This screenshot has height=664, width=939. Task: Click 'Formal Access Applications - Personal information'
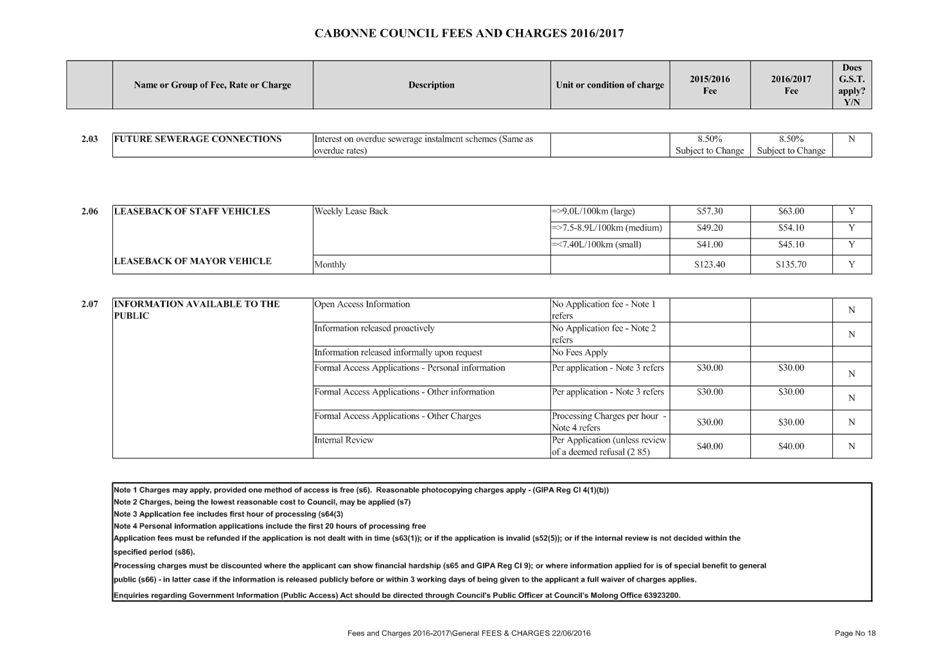(410, 368)
